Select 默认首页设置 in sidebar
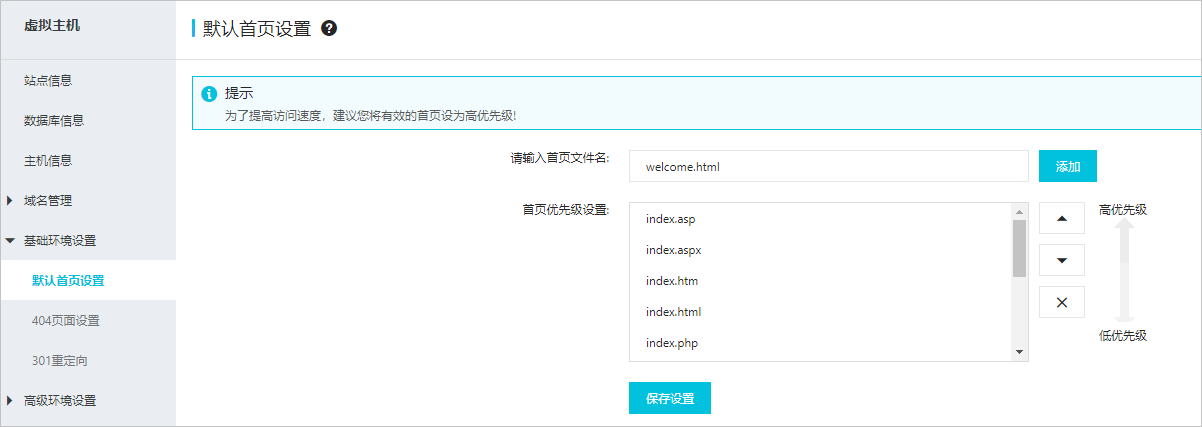The image size is (1202, 427). click(x=88, y=281)
